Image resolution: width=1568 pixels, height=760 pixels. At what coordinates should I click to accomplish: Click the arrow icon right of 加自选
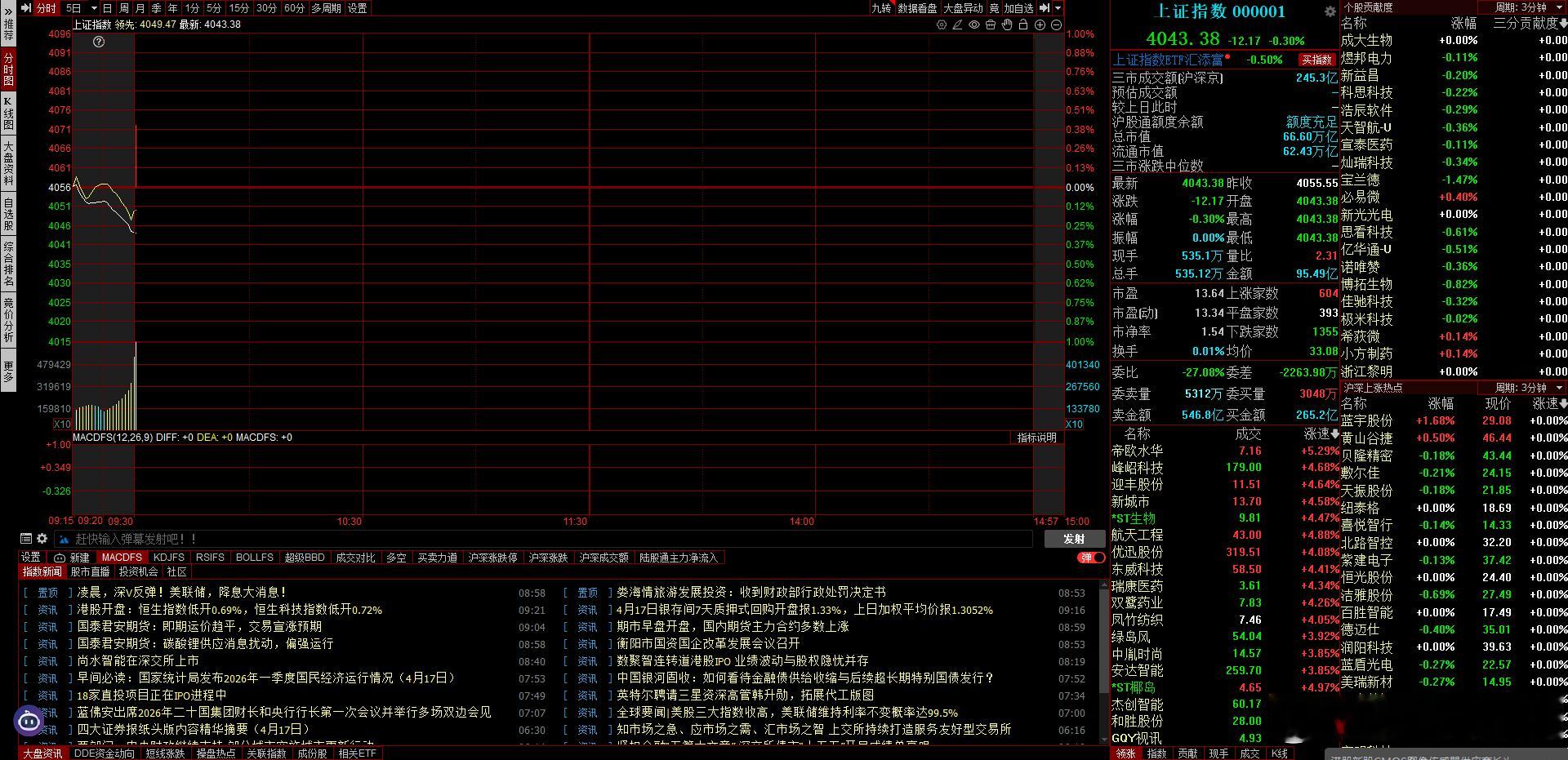point(1044,8)
